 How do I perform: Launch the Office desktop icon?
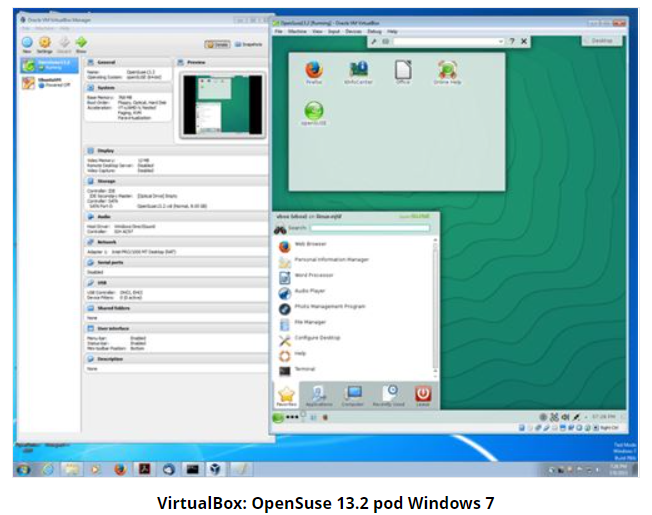402,70
